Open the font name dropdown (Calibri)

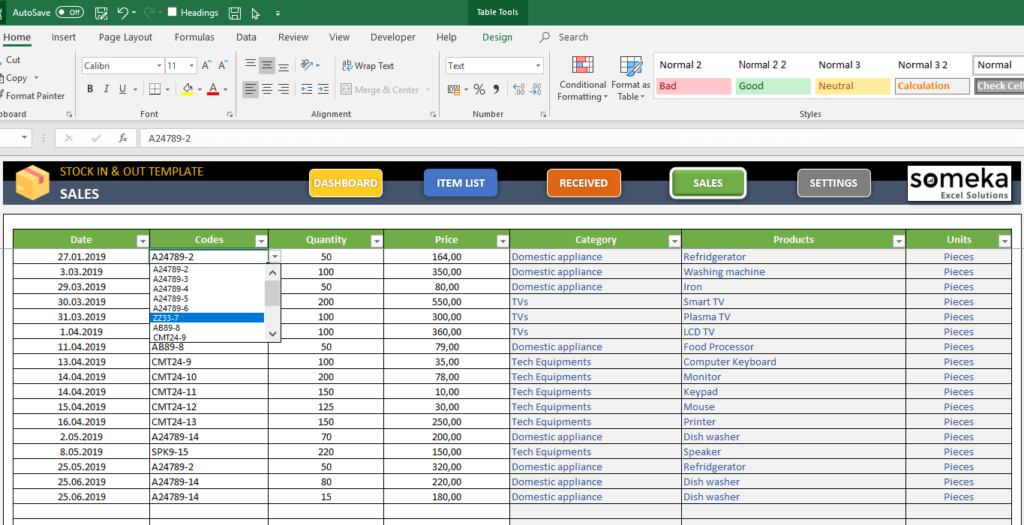click(158, 66)
